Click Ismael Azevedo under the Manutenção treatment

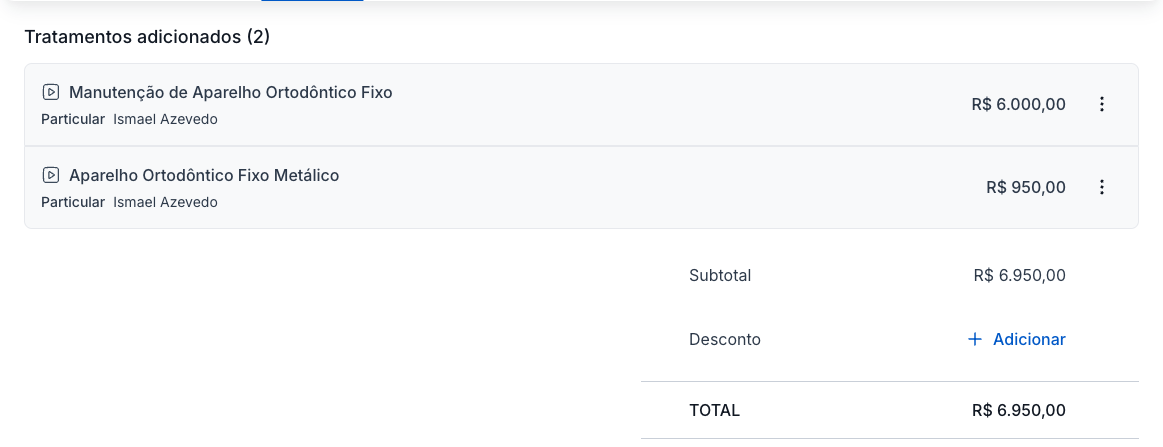(x=165, y=119)
